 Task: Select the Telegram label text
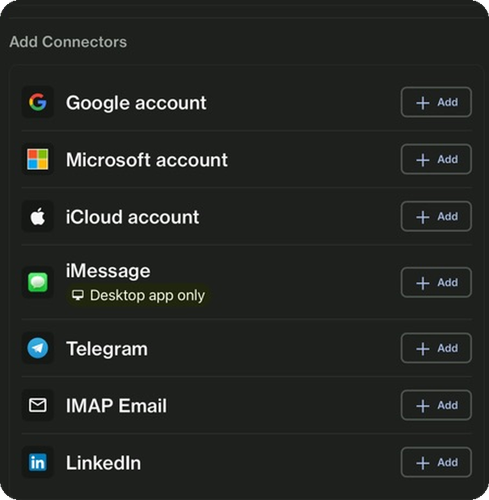coord(107,349)
